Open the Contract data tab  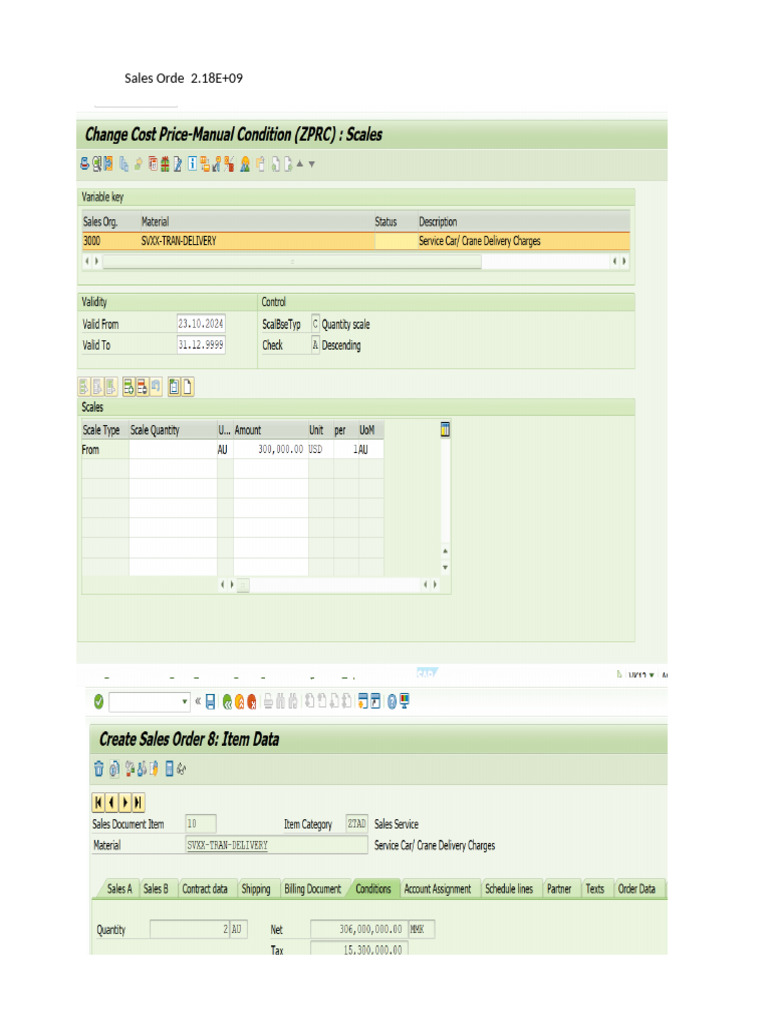coord(204,889)
